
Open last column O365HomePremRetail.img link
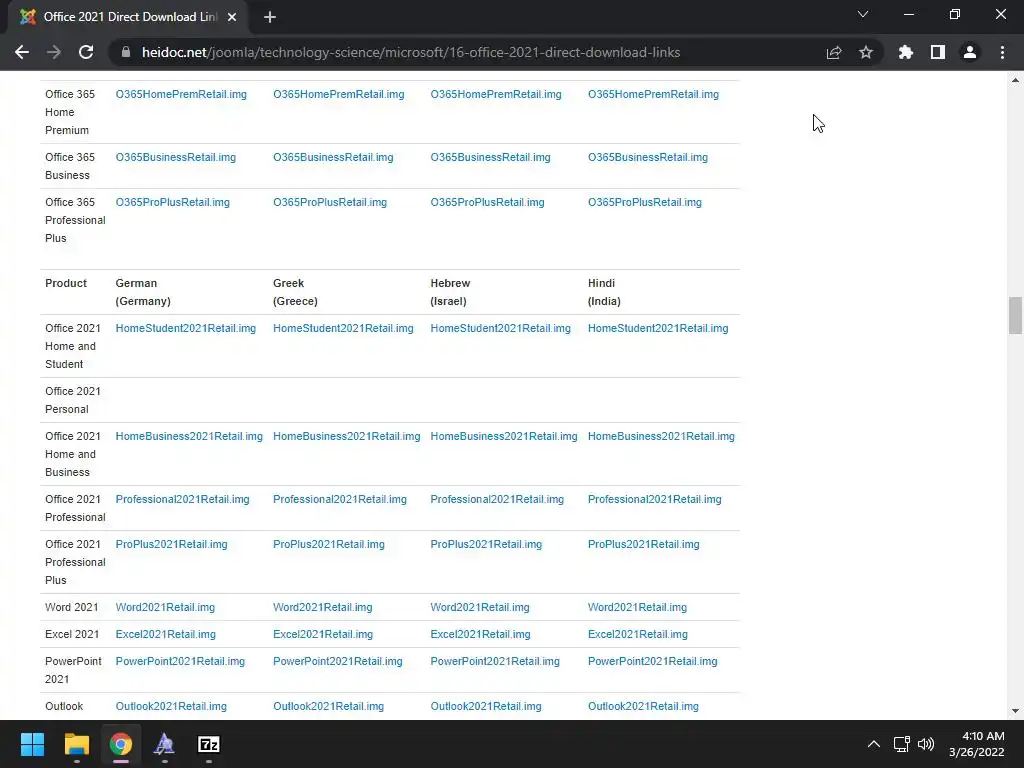pos(653,95)
